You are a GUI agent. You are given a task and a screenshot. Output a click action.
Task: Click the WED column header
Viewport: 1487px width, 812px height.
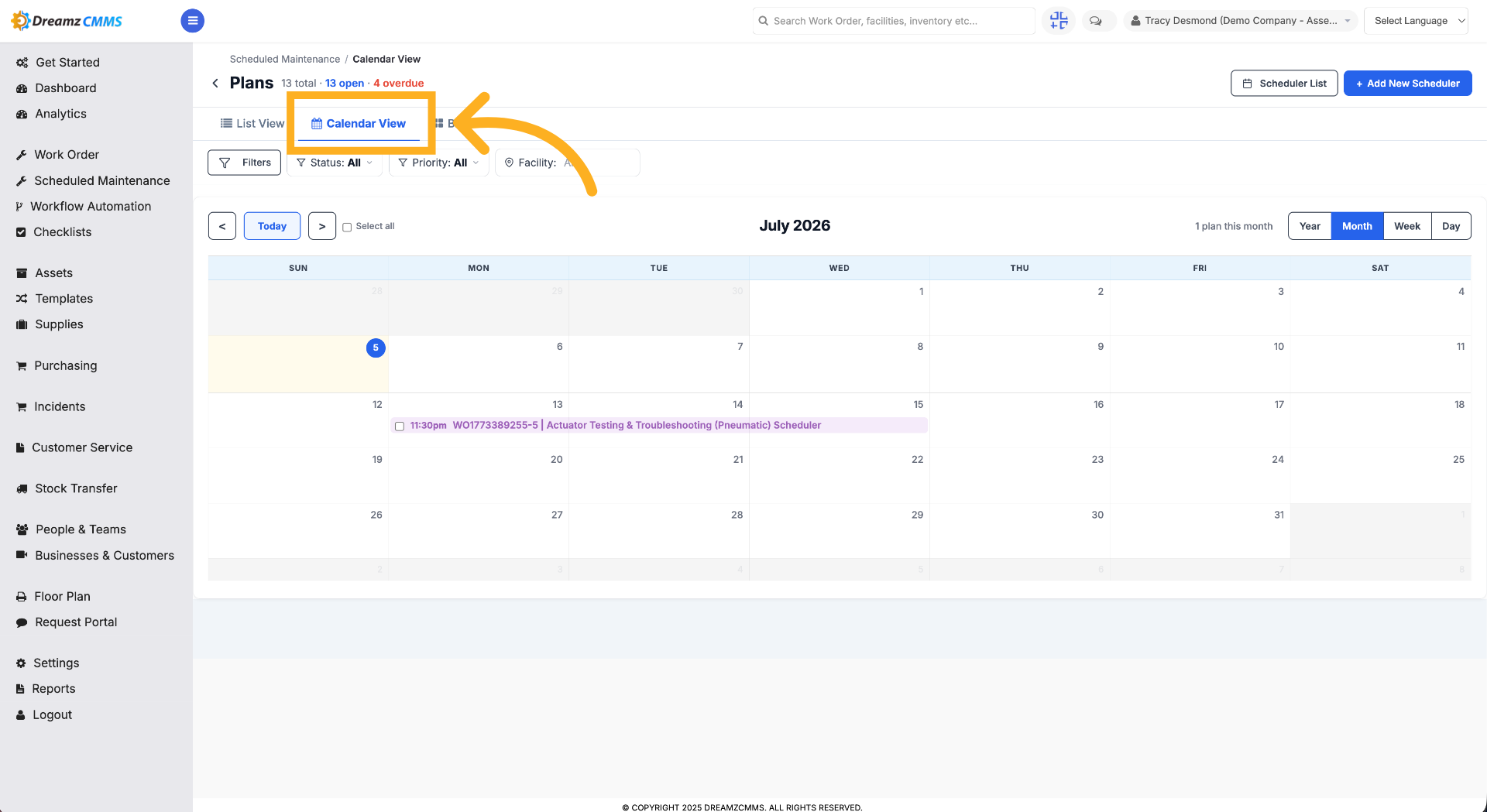point(839,268)
